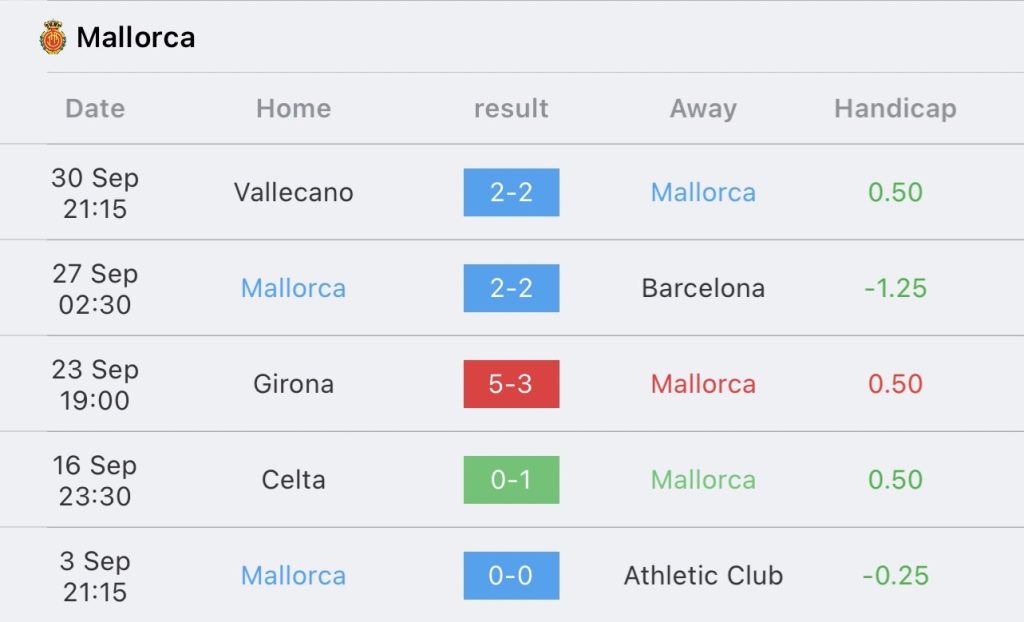Open the Mallorca team title
The width and height of the screenshot is (1024, 622).
click(x=136, y=37)
